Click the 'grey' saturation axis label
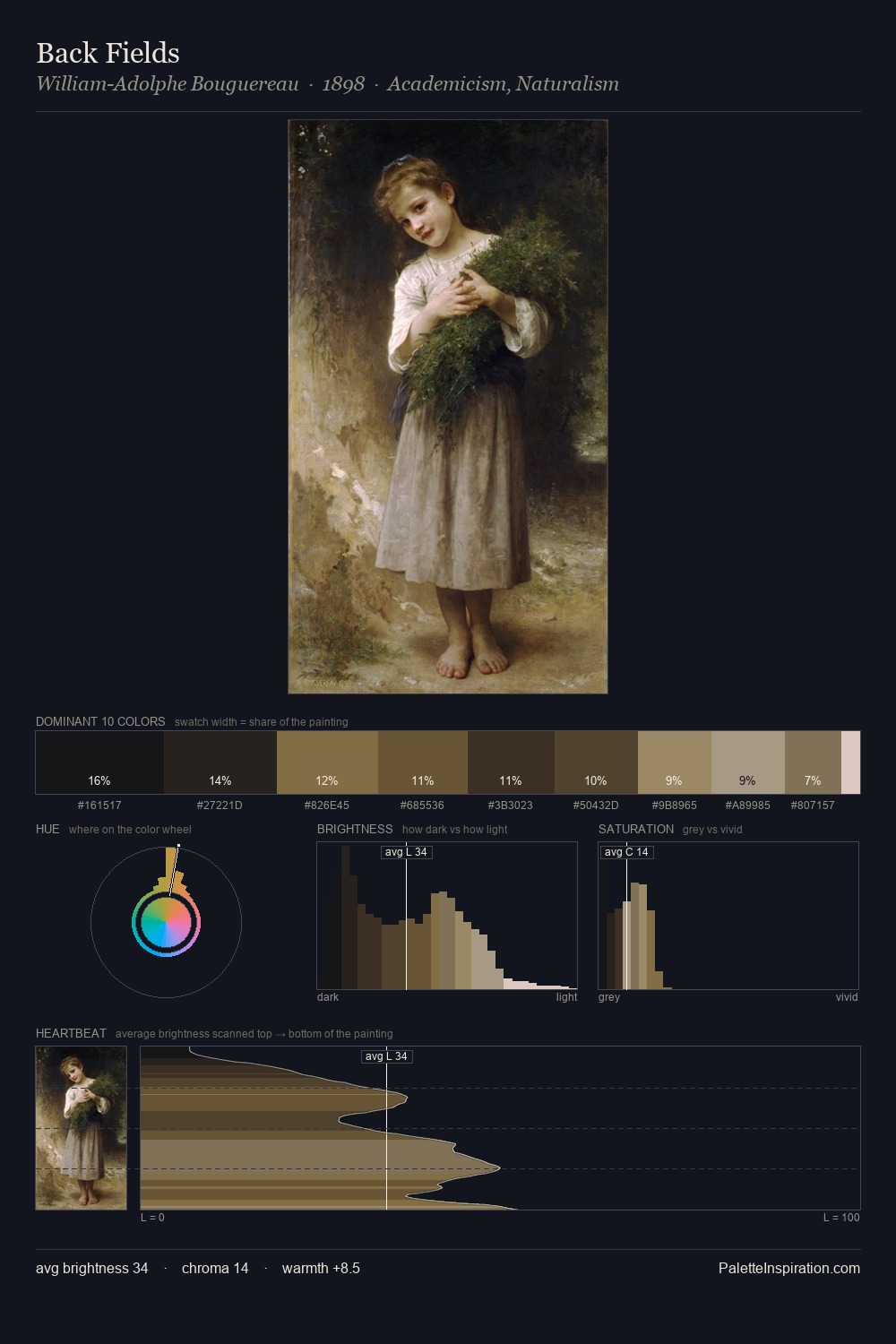896x1344 pixels. tap(609, 996)
